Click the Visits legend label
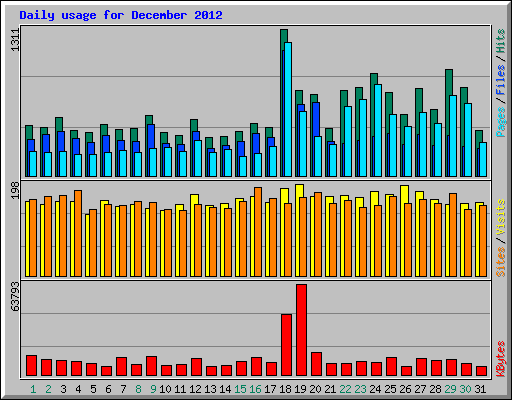This screenshot has width=512, height=400. (x=501, y=217)
